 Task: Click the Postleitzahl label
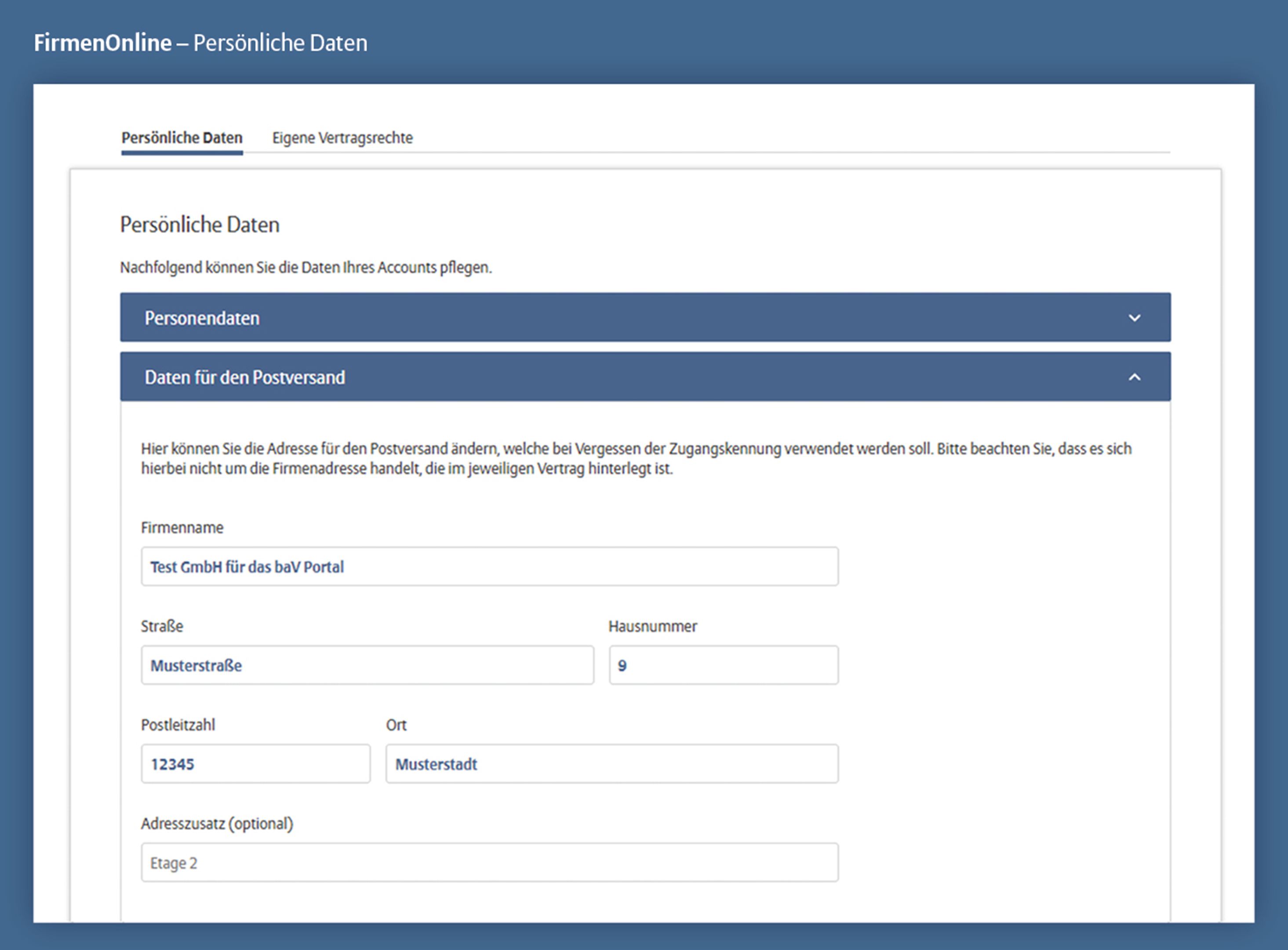point(178,725)
